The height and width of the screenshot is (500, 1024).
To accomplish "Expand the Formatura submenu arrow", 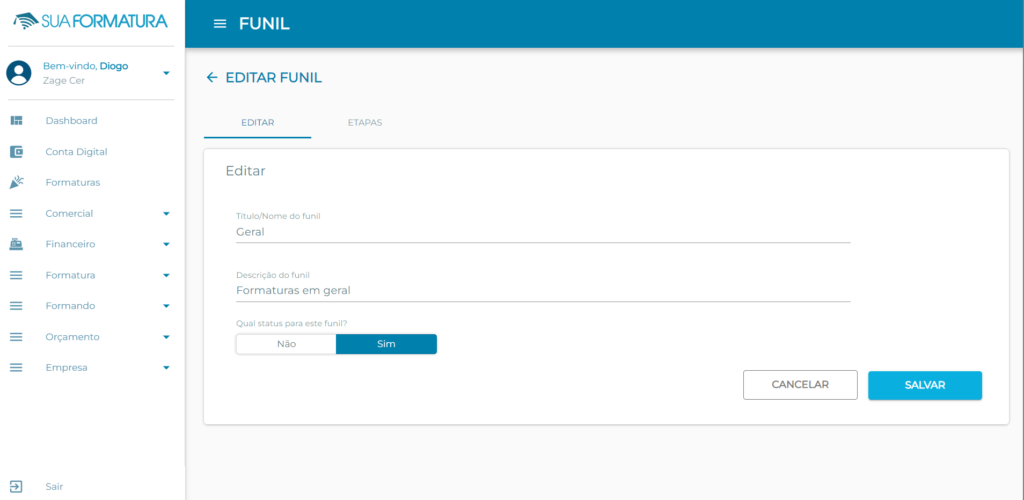I will pyautogui.click(x=166, y=275).
